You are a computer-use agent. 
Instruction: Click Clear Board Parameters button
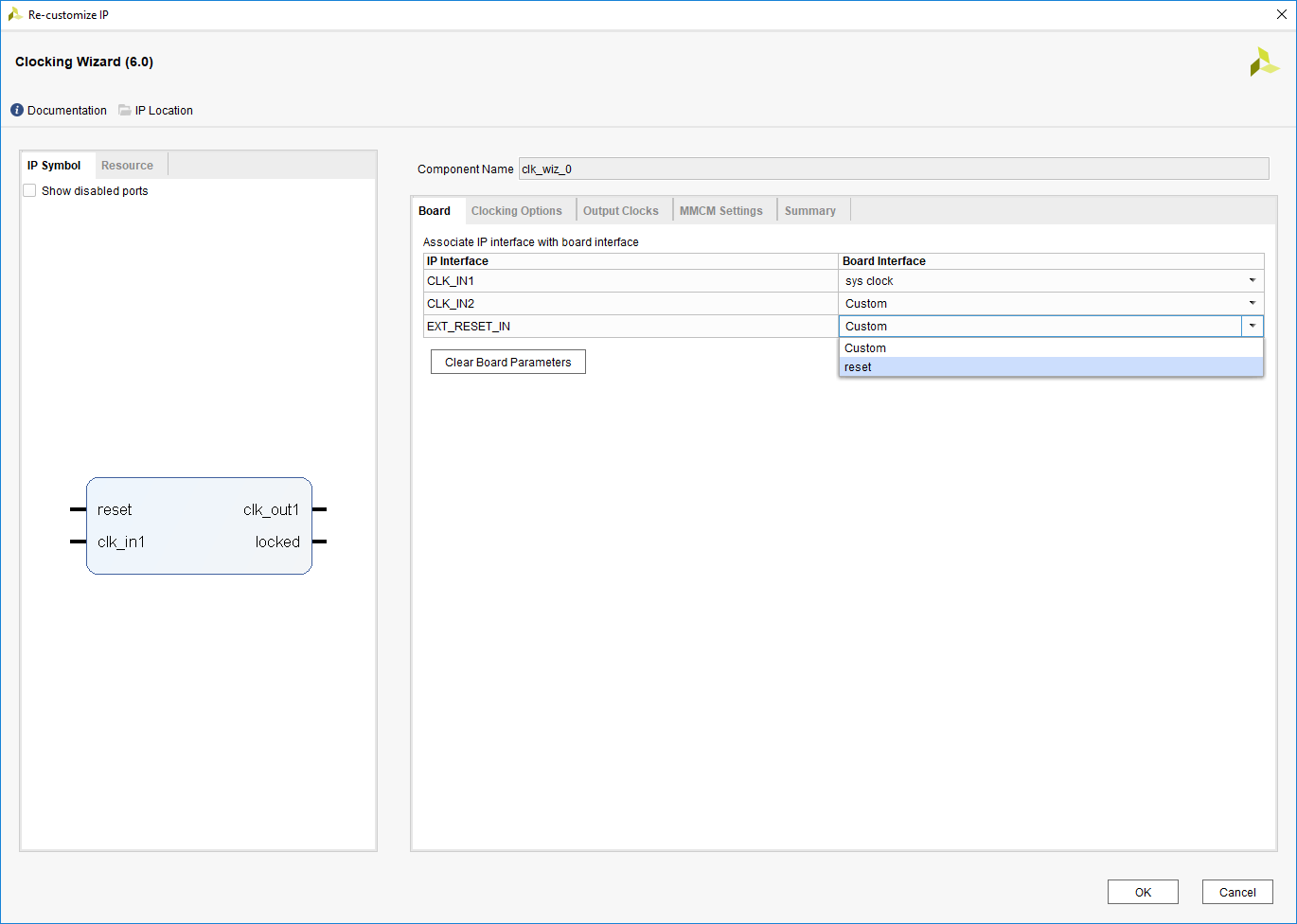[508, 362]
